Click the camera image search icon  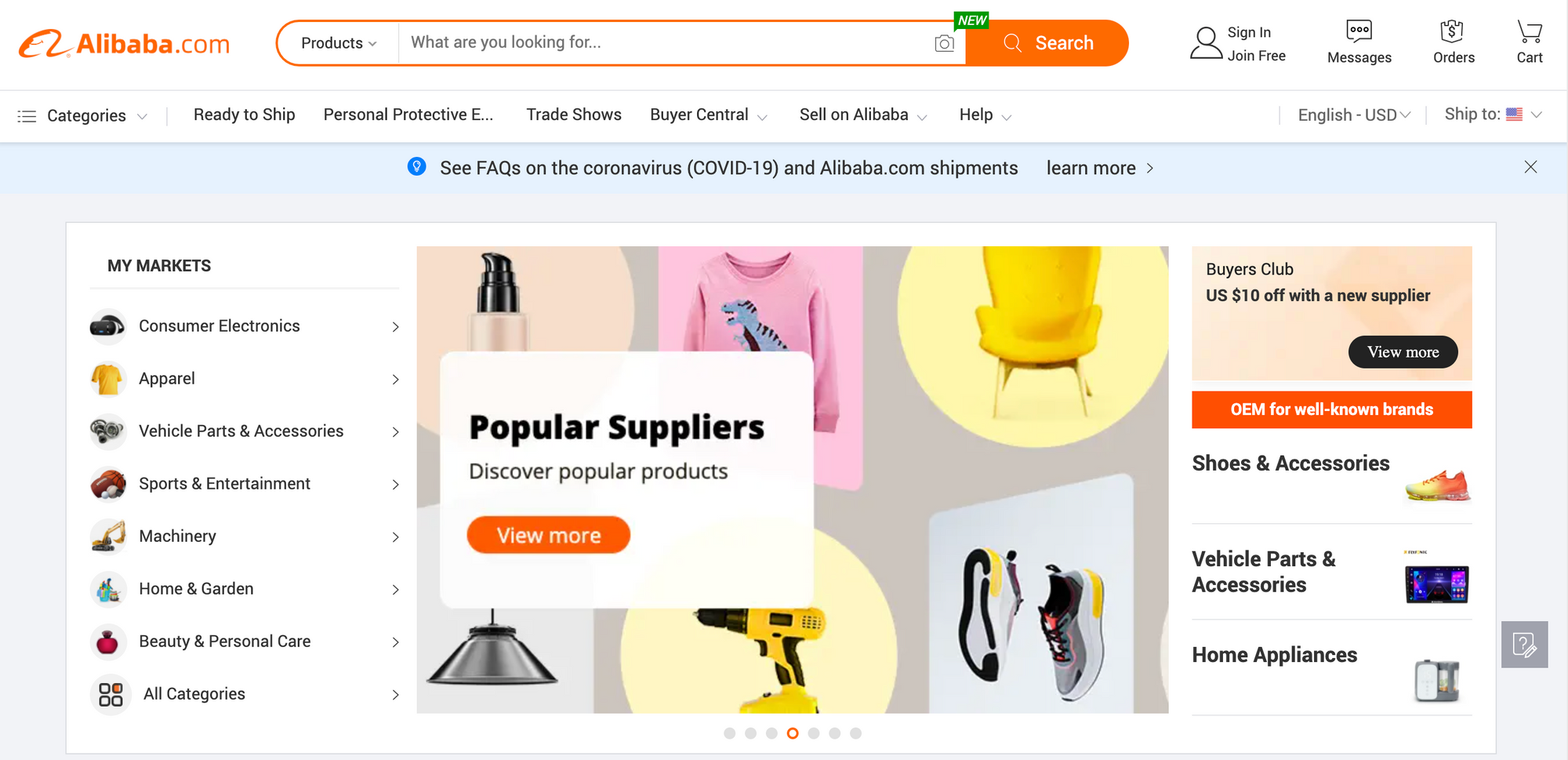(944, 43)
